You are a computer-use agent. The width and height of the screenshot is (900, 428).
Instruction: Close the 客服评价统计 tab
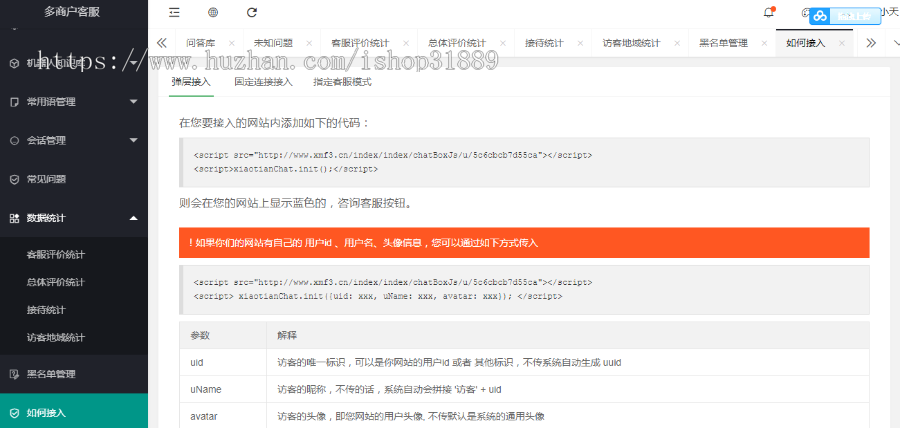(x=405, y=43)
